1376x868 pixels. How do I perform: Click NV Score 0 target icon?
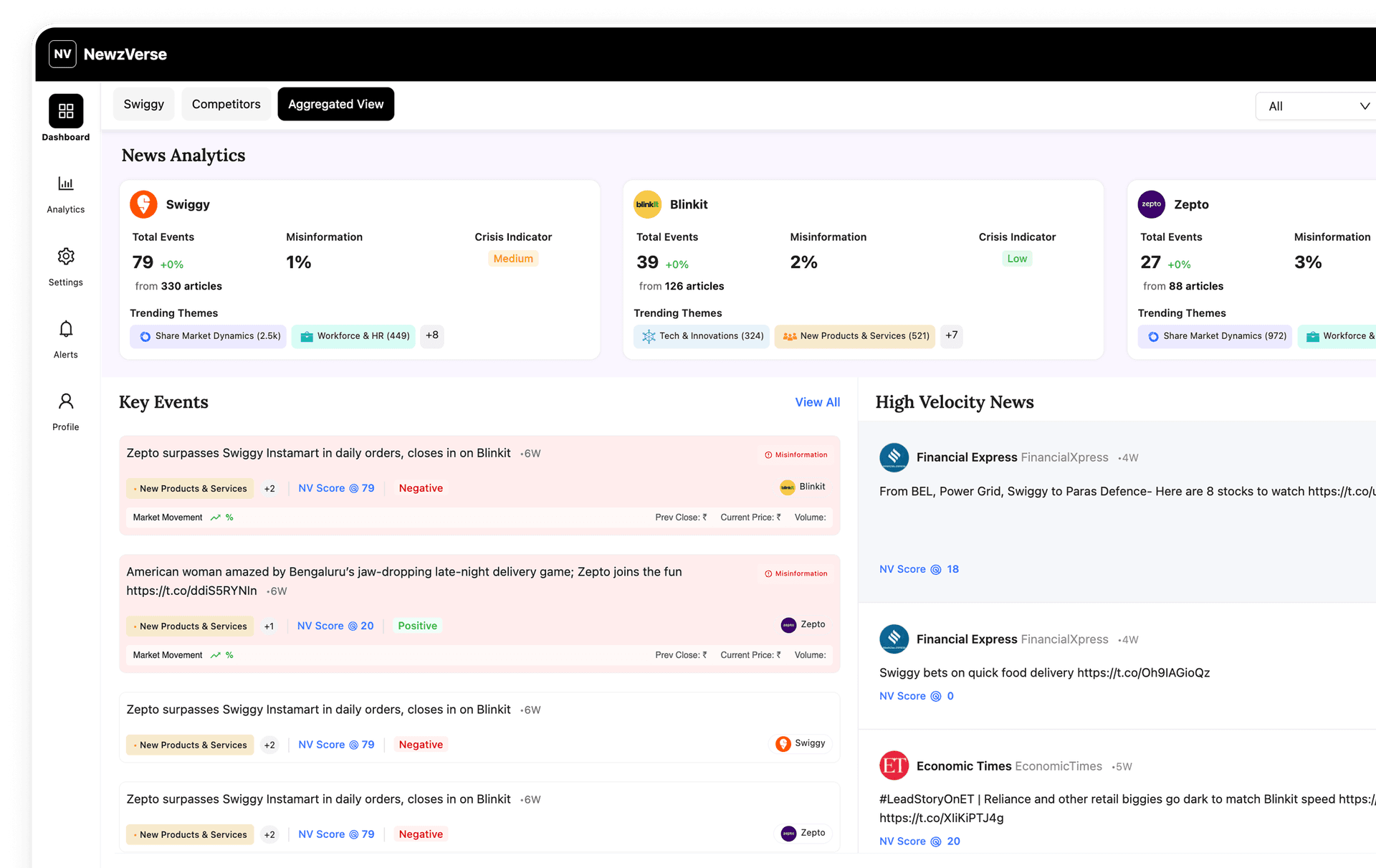click(x=935, y=697)
